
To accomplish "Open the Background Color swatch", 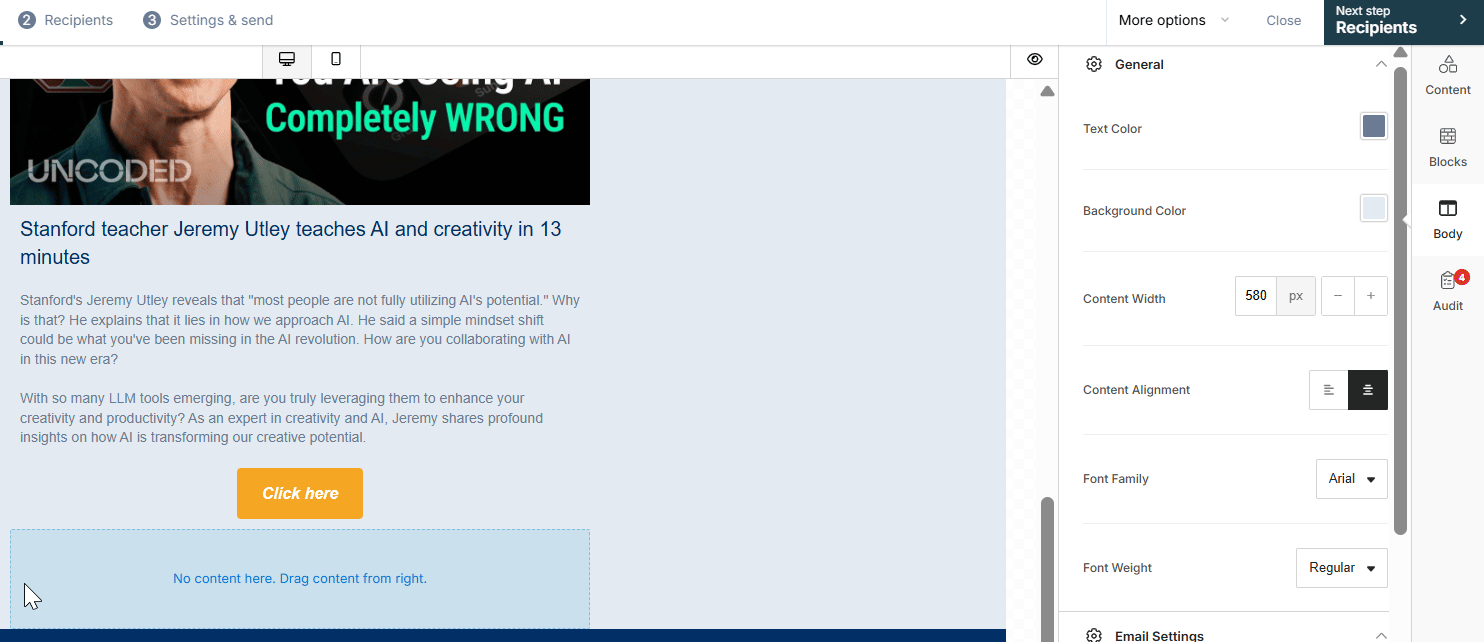I will click(x=1374, y=208).
